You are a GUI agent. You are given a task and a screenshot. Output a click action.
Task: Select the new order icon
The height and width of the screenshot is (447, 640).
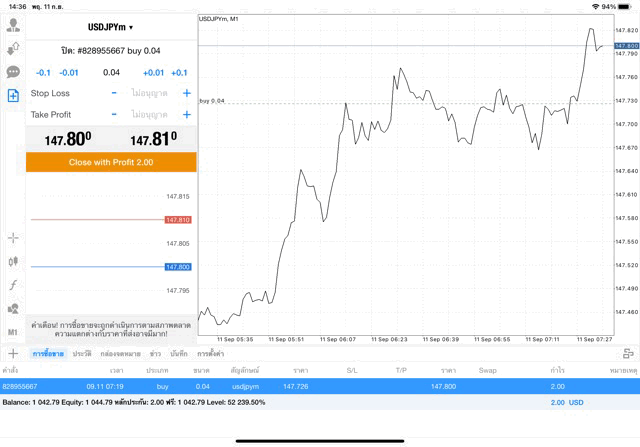(x=13, y=95)
